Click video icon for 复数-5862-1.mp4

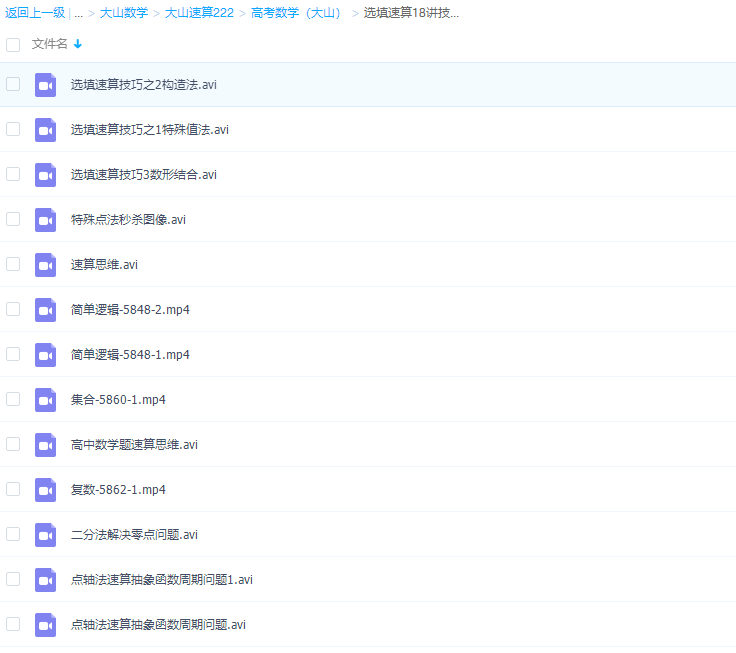click(x=45, y=490)
